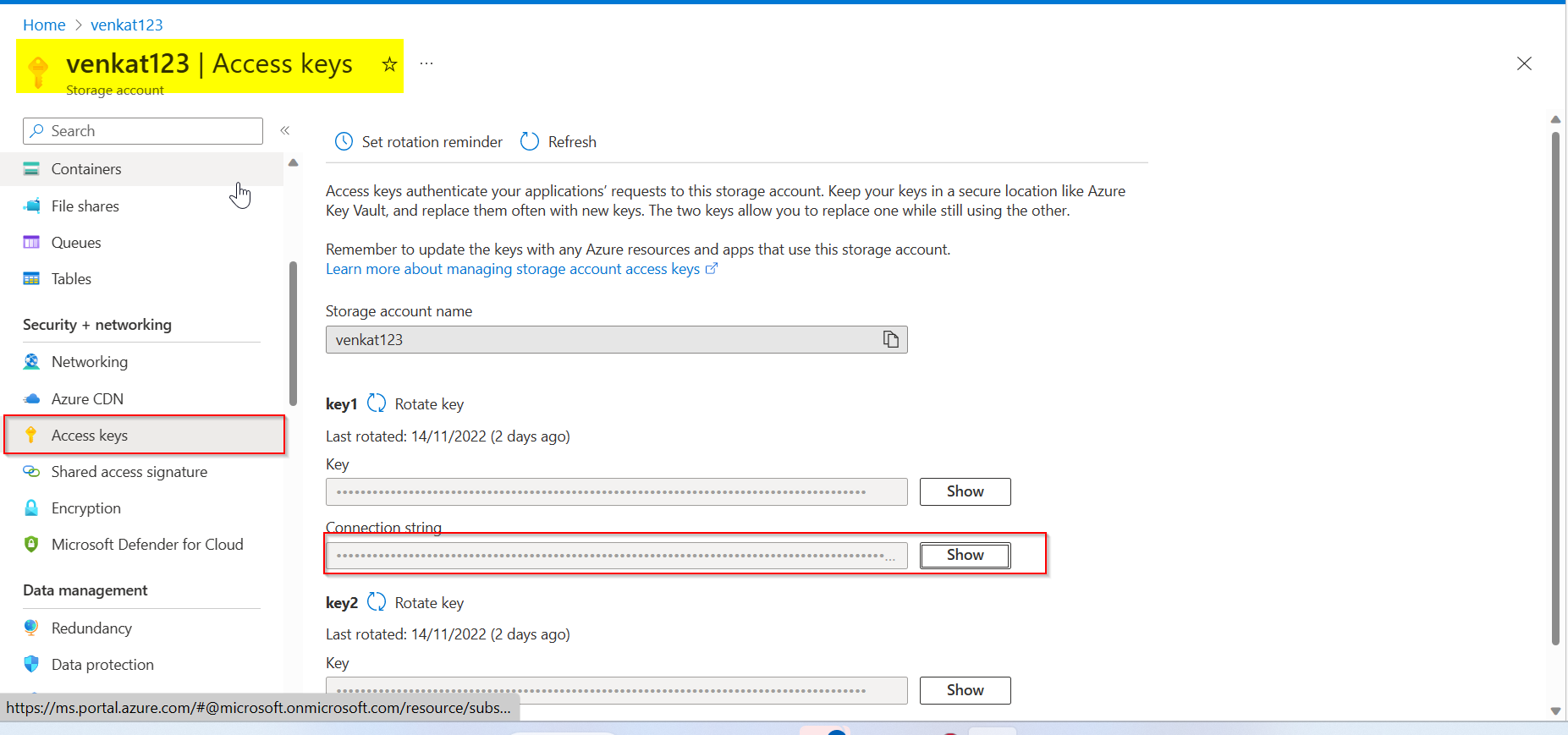Open the more options ellipsis menu

(x=426, y=64)
